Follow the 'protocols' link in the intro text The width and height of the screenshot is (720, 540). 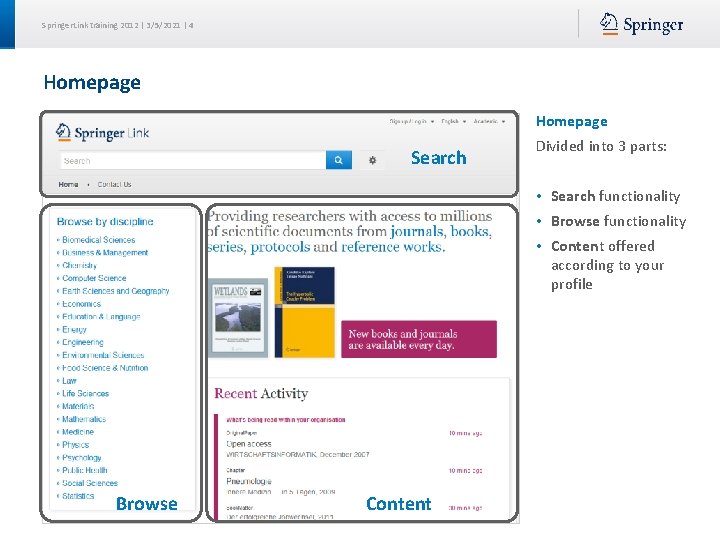point(280,247)
